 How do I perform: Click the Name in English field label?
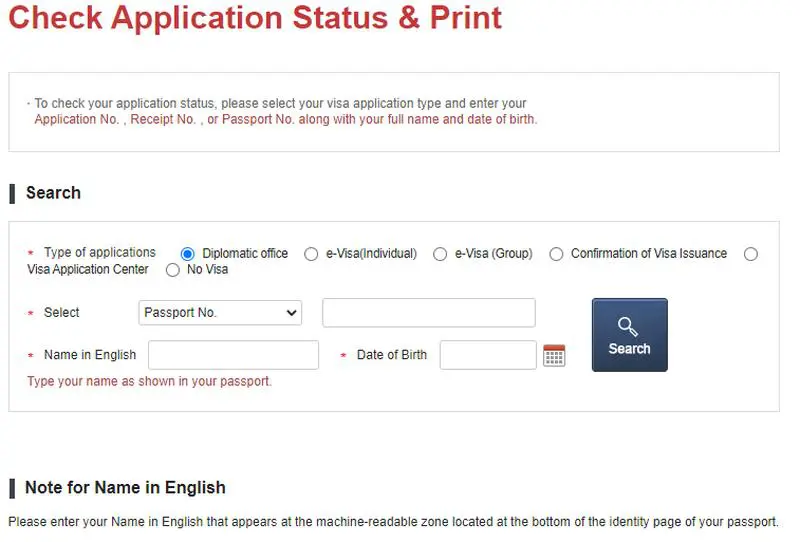[x=90, y=355]
